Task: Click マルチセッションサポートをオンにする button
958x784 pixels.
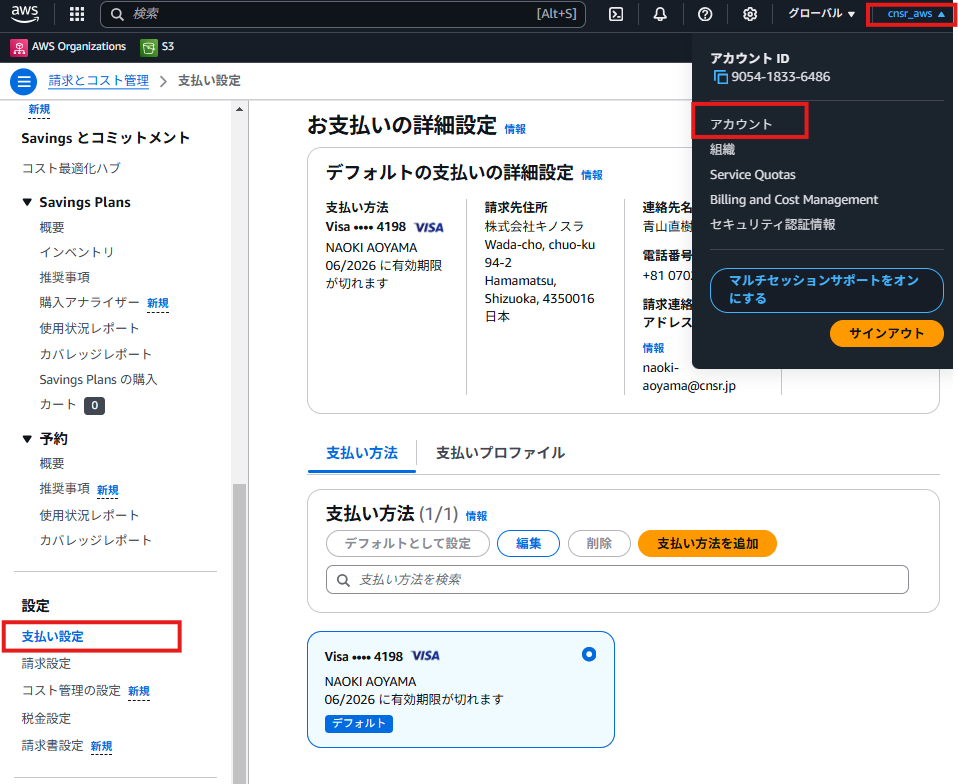Action: [x=826, y=290]
